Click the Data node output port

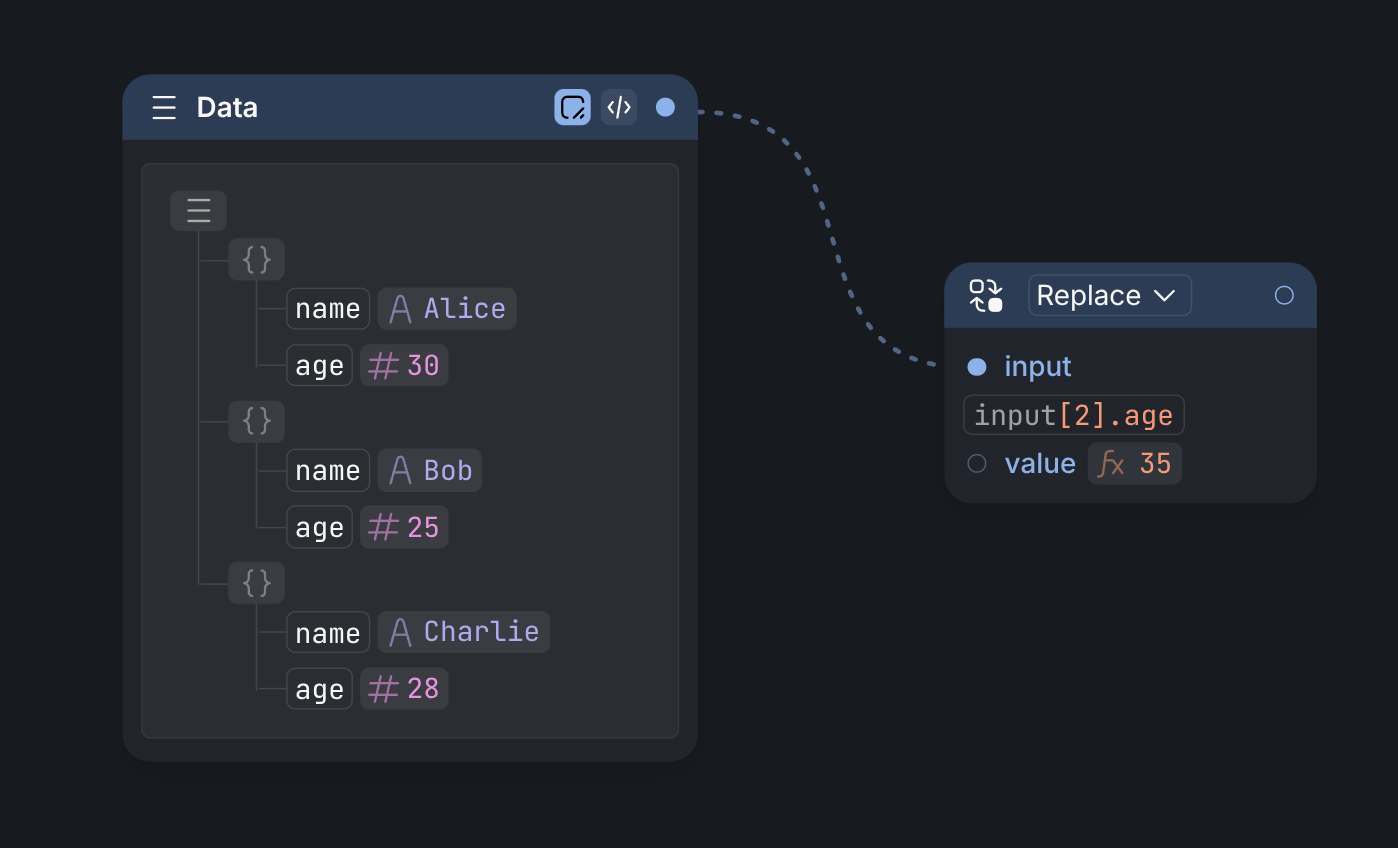coord(665,107)
